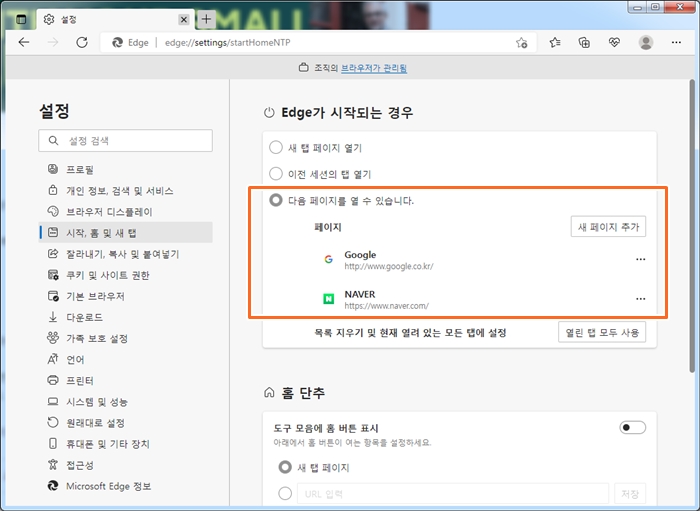Go back with the back arrow

click(x=24, y=42)
